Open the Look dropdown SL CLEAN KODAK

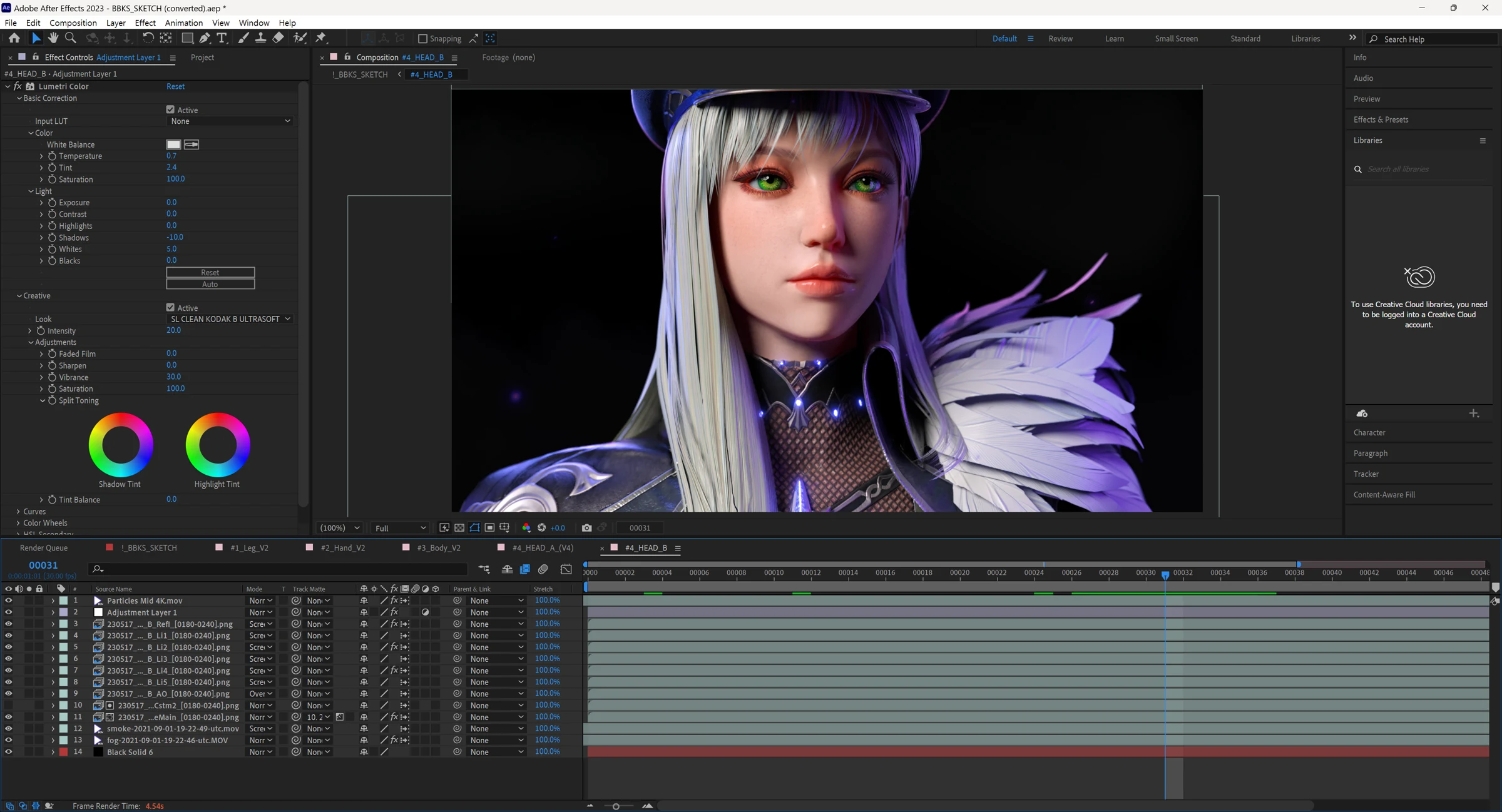[230, 319]
